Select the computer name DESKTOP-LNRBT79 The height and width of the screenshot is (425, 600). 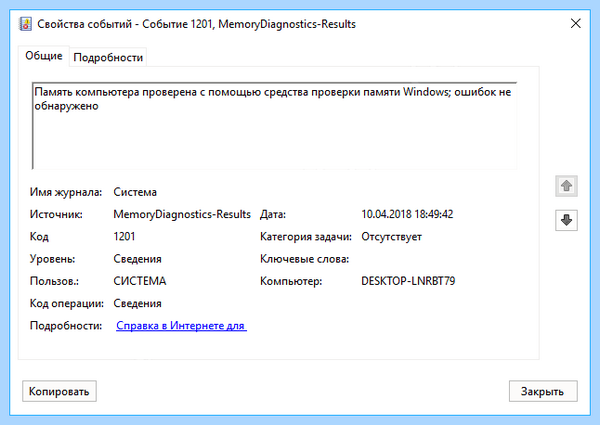[x=408, y=281]
